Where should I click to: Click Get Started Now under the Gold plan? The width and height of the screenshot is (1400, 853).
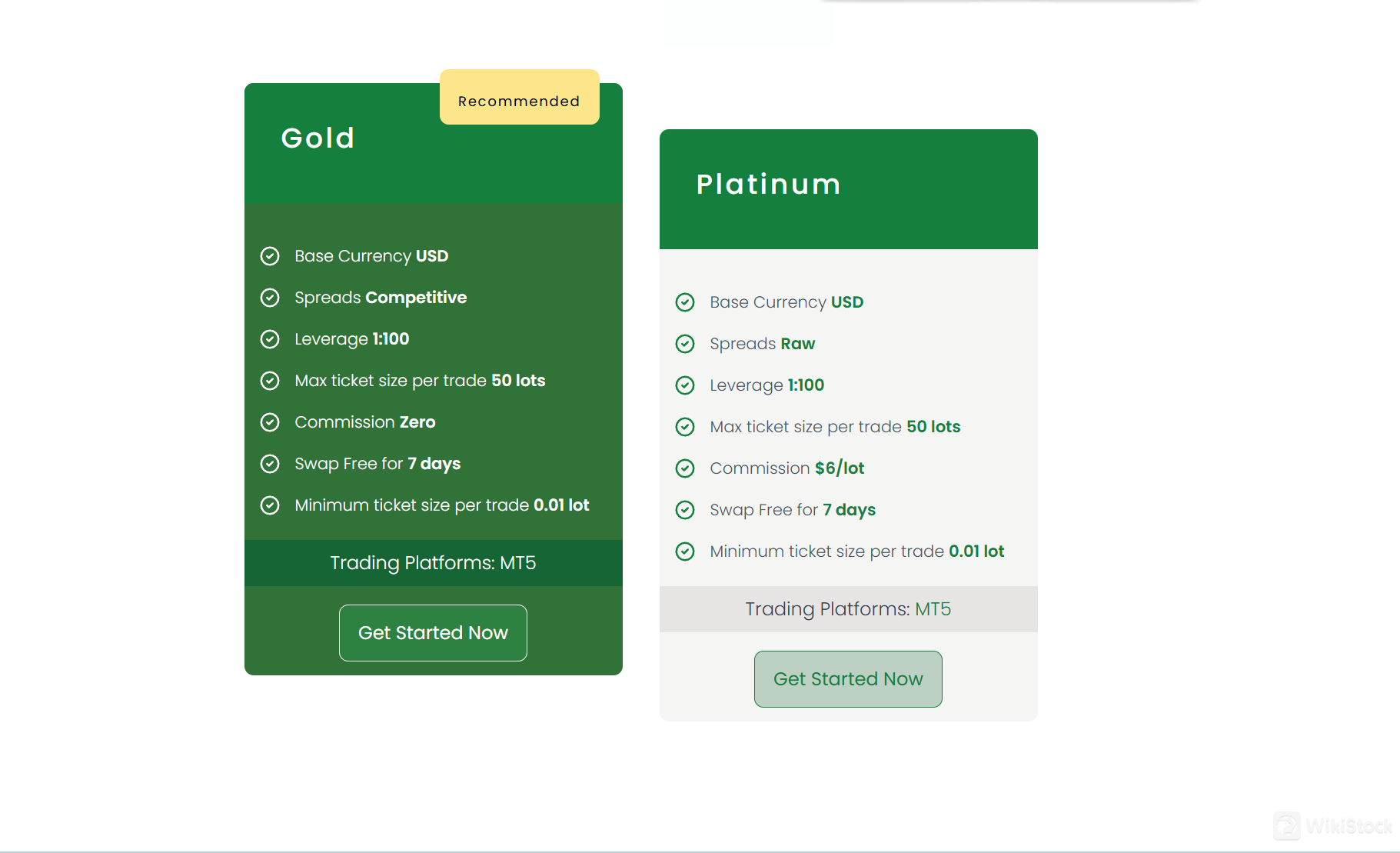click(x=433, y=632)
